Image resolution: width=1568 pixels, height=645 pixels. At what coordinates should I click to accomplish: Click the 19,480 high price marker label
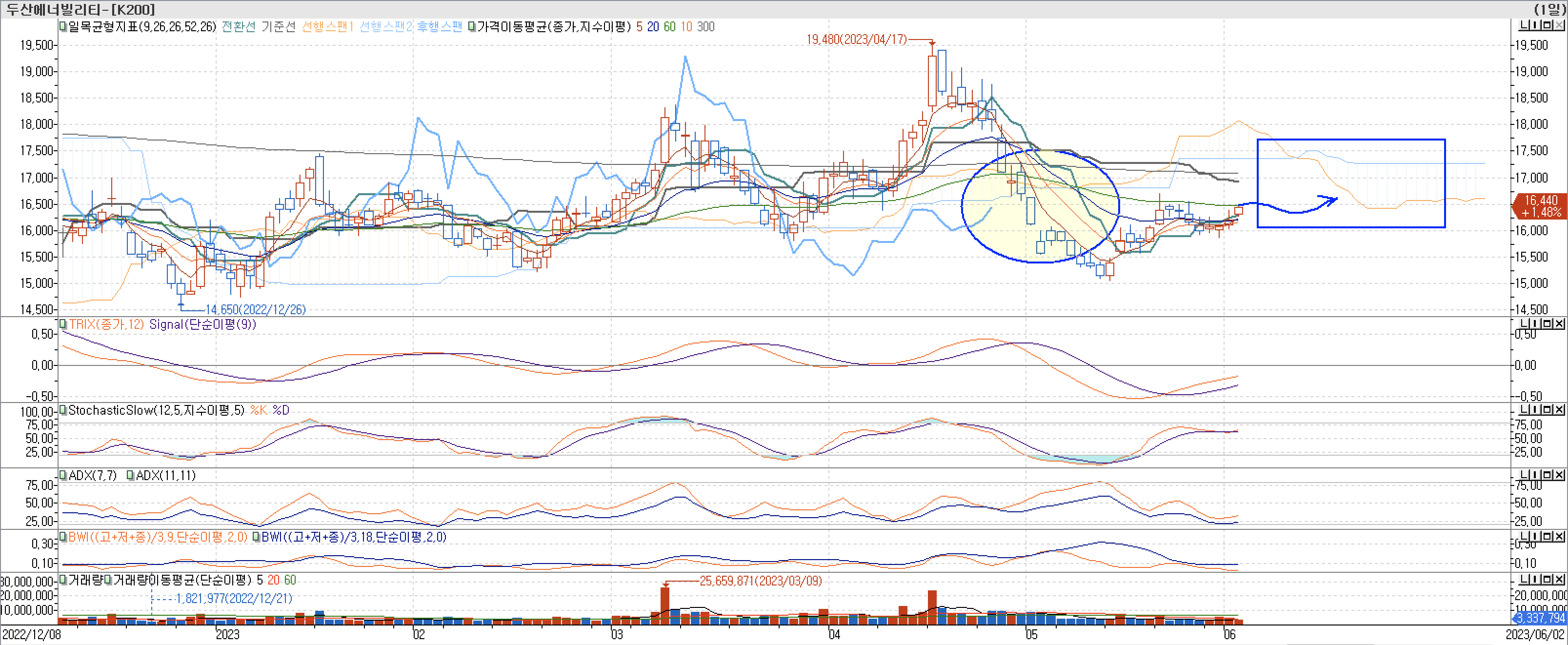[856, 40]
